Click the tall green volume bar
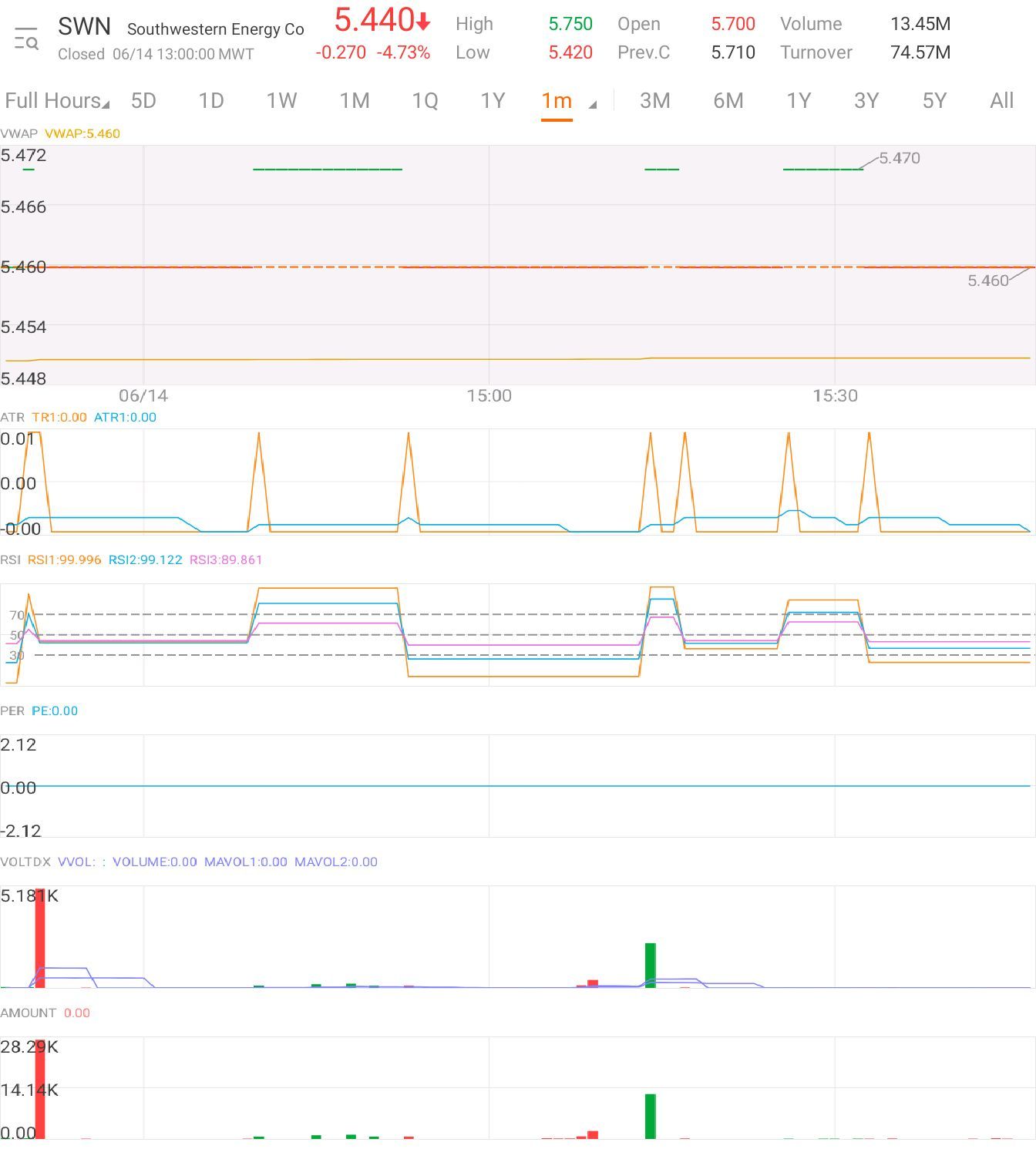Viewport: 1036px width, 1149px height. point(650,965)
